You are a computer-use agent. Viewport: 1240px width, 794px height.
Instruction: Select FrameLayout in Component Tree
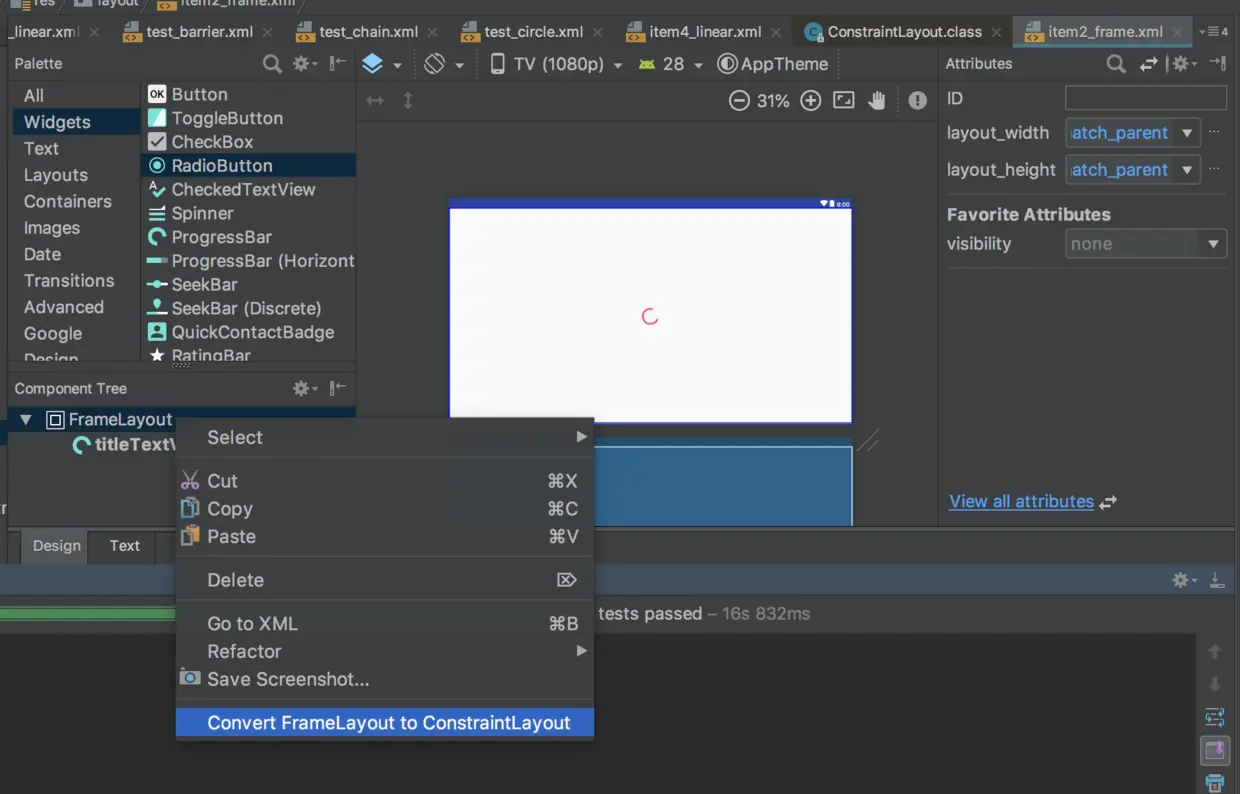(120, 420)
